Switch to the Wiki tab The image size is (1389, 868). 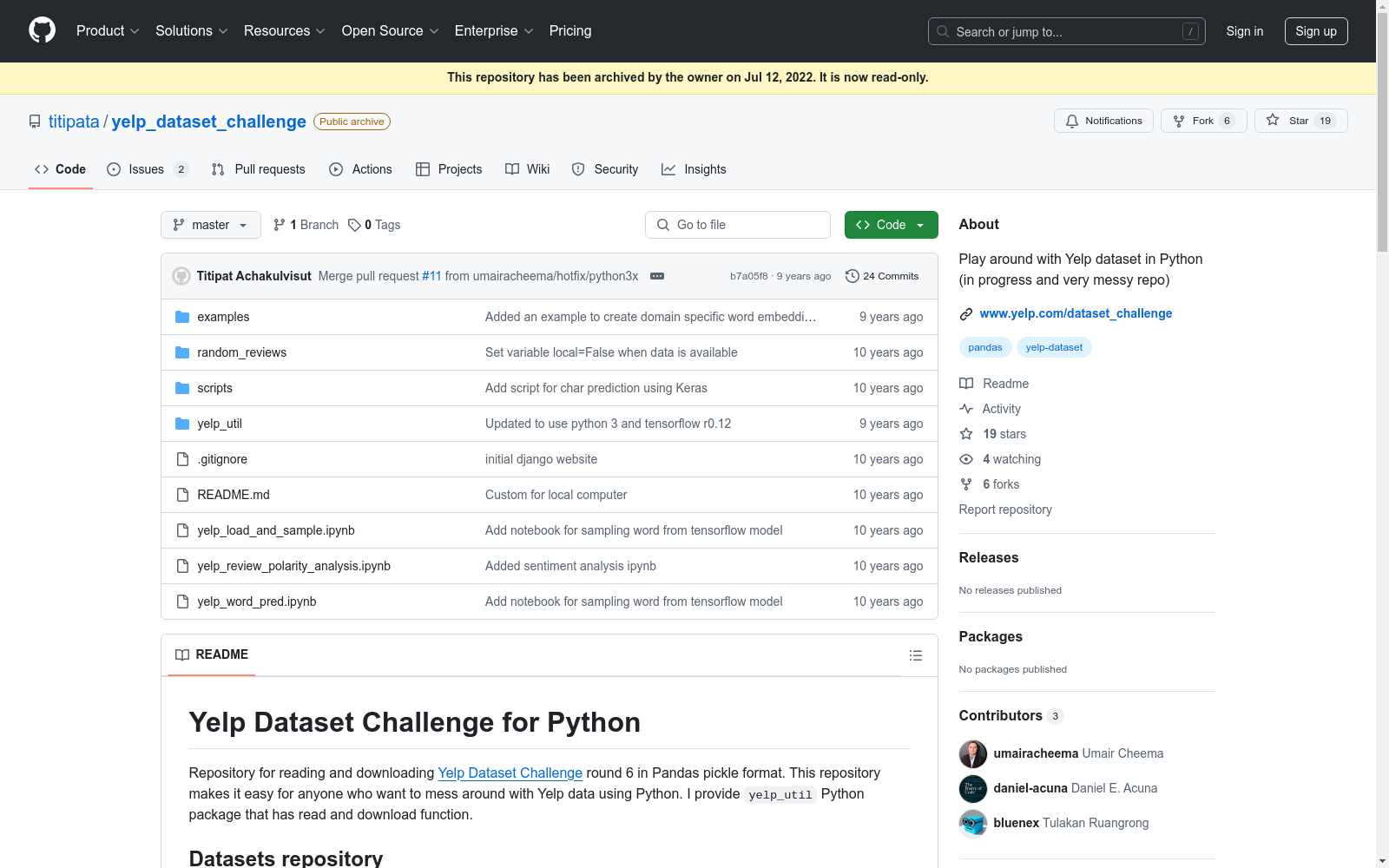[528, 169]
